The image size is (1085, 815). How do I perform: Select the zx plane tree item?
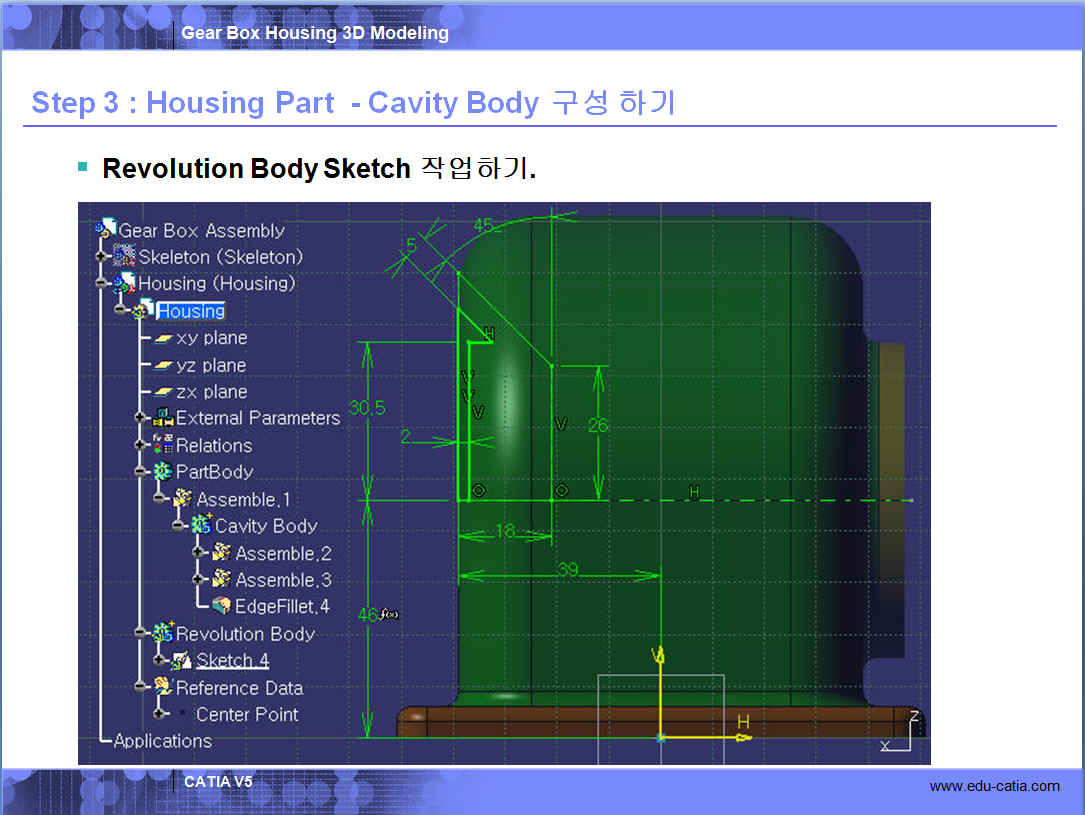click(211, 392)
